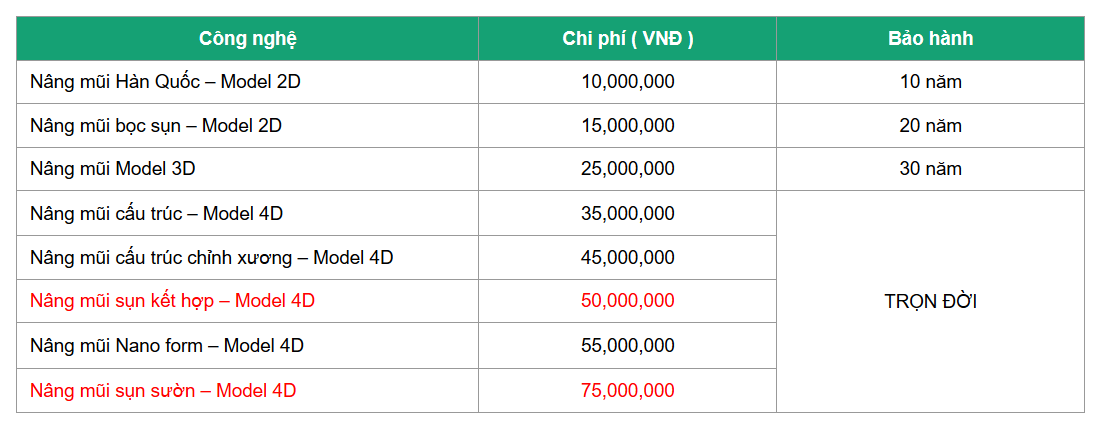Select "Nâng mũi bọc sụn – Model 2D"
The height and width of the screenshot is (430, 1102).
156,126
